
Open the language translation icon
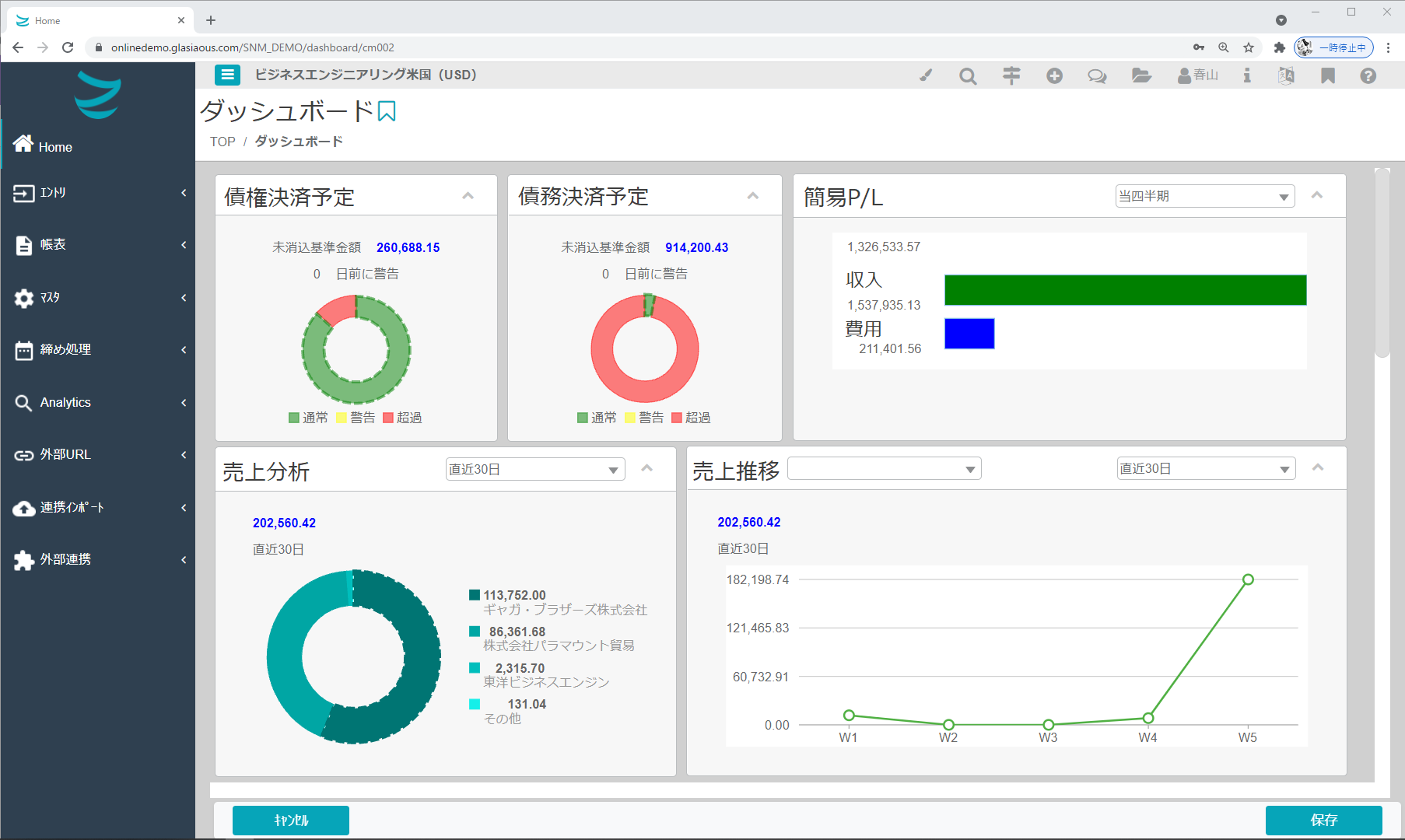point(1286,75)
